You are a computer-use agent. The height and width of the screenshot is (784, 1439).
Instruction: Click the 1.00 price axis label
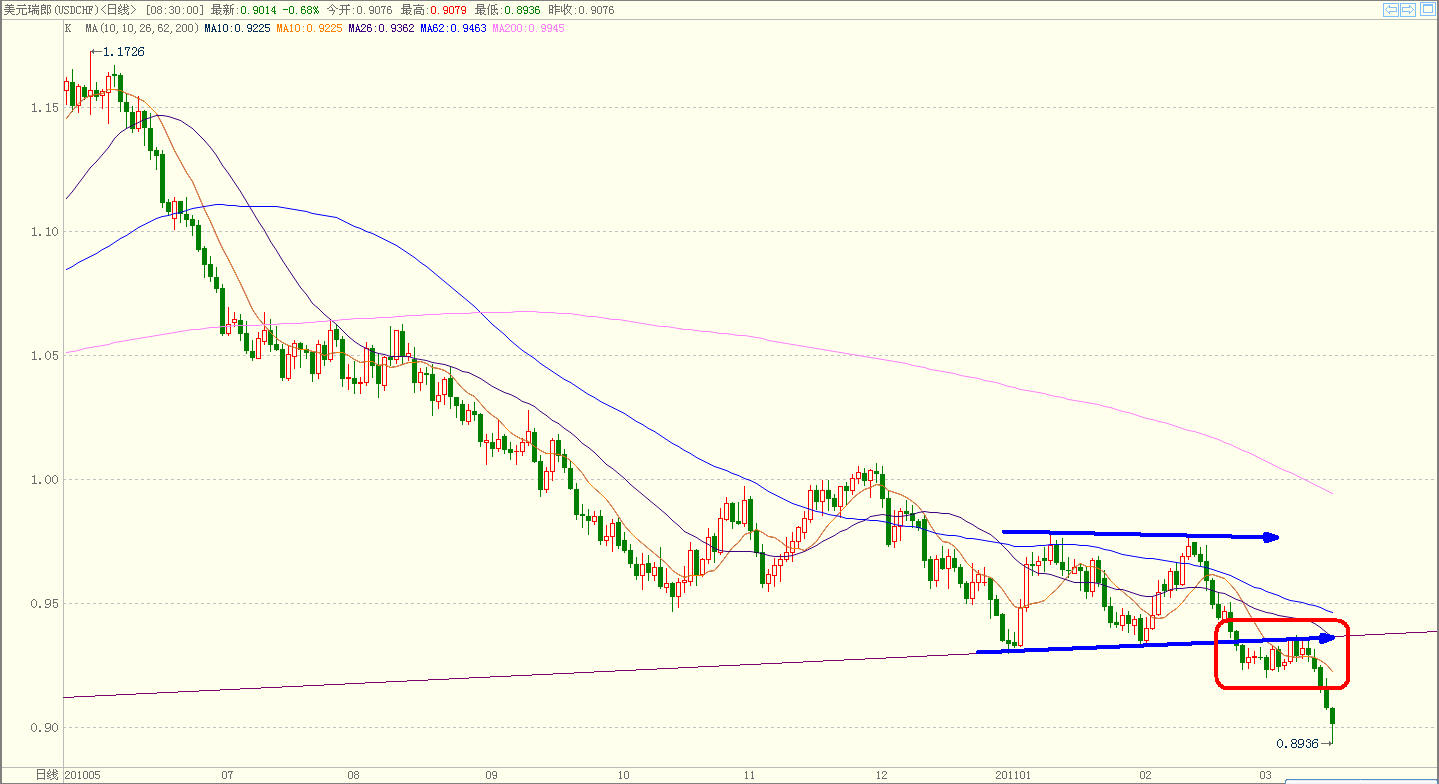point(44,480)
